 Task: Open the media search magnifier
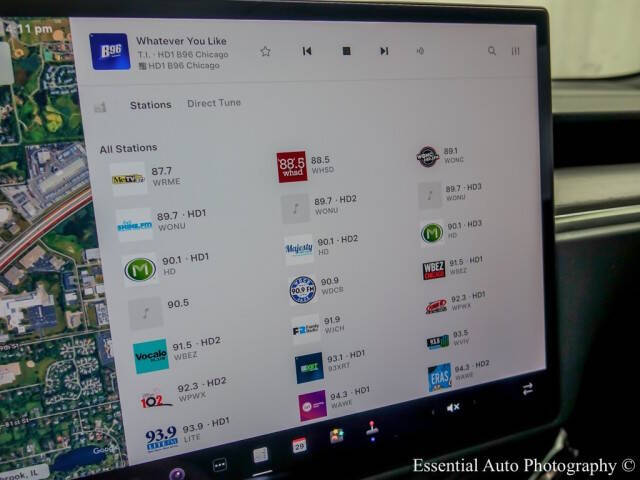click(492, 51)
